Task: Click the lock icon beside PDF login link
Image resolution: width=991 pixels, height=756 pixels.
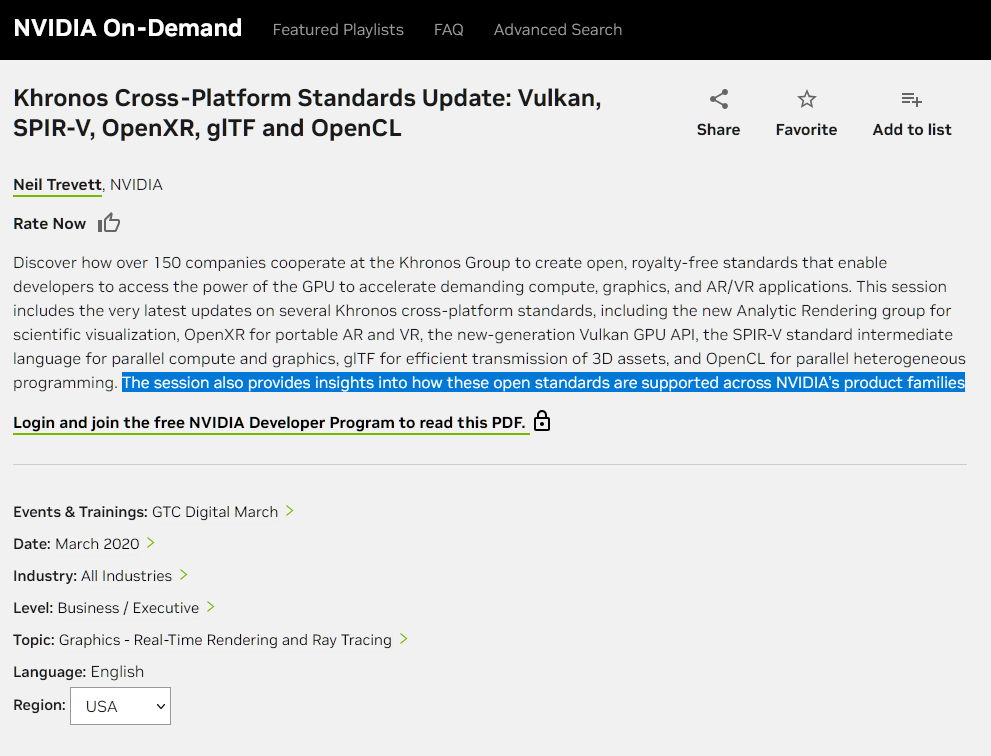Action: pyautogui.click(x=542, y=421)
